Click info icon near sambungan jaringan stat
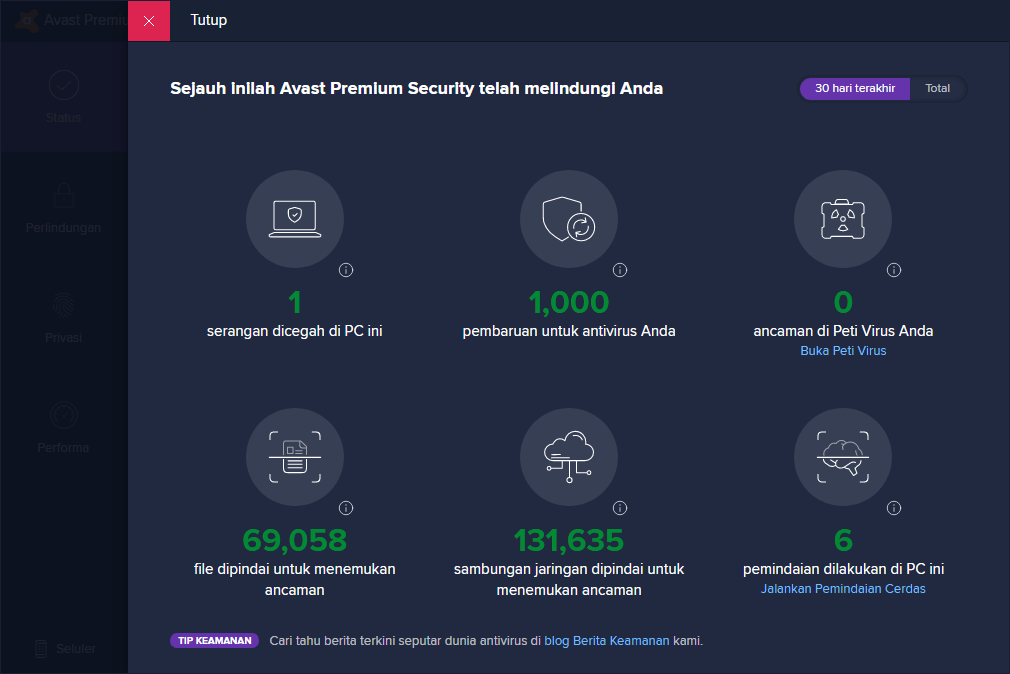 pyautogui.click(x=620, y=508)
